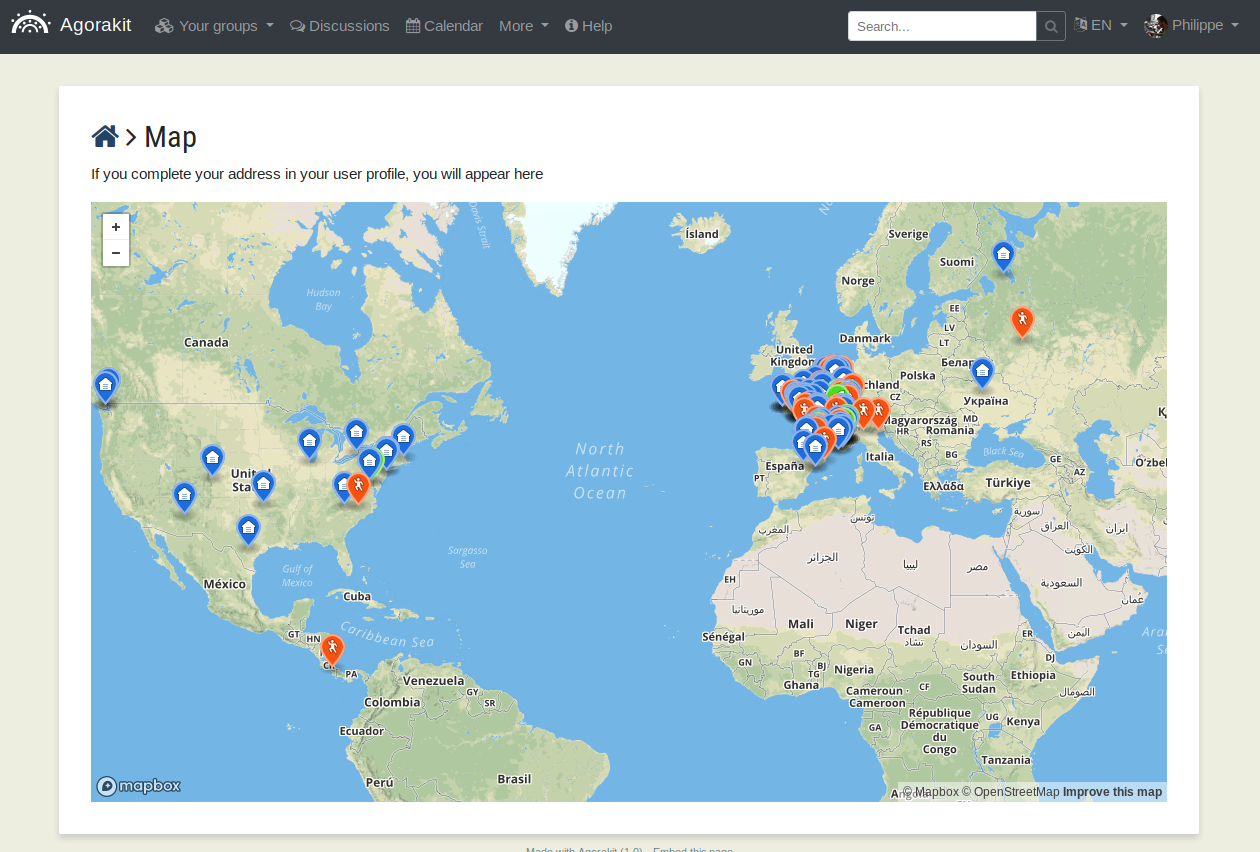Viewport: 1260px width, 852px height.
Task: Click the Mapbox logo on map
Action: tap(139, 786)
